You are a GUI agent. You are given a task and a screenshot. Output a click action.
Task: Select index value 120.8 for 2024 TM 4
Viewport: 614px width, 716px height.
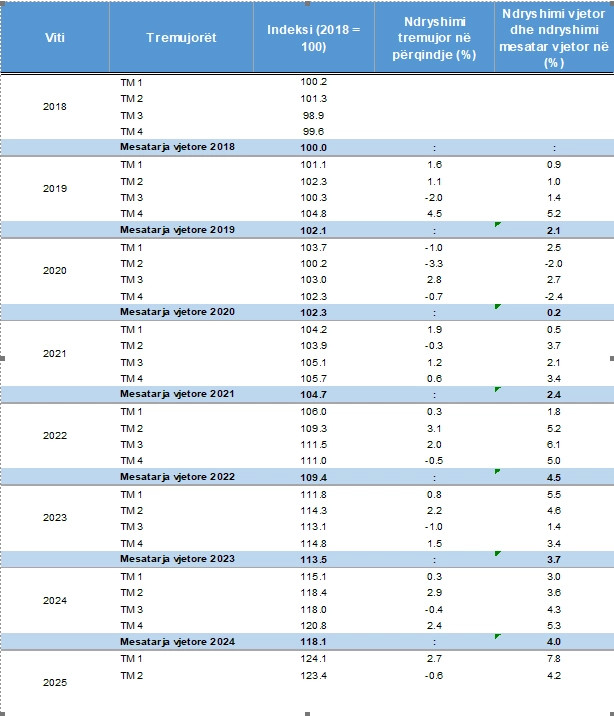click(313, 625)
